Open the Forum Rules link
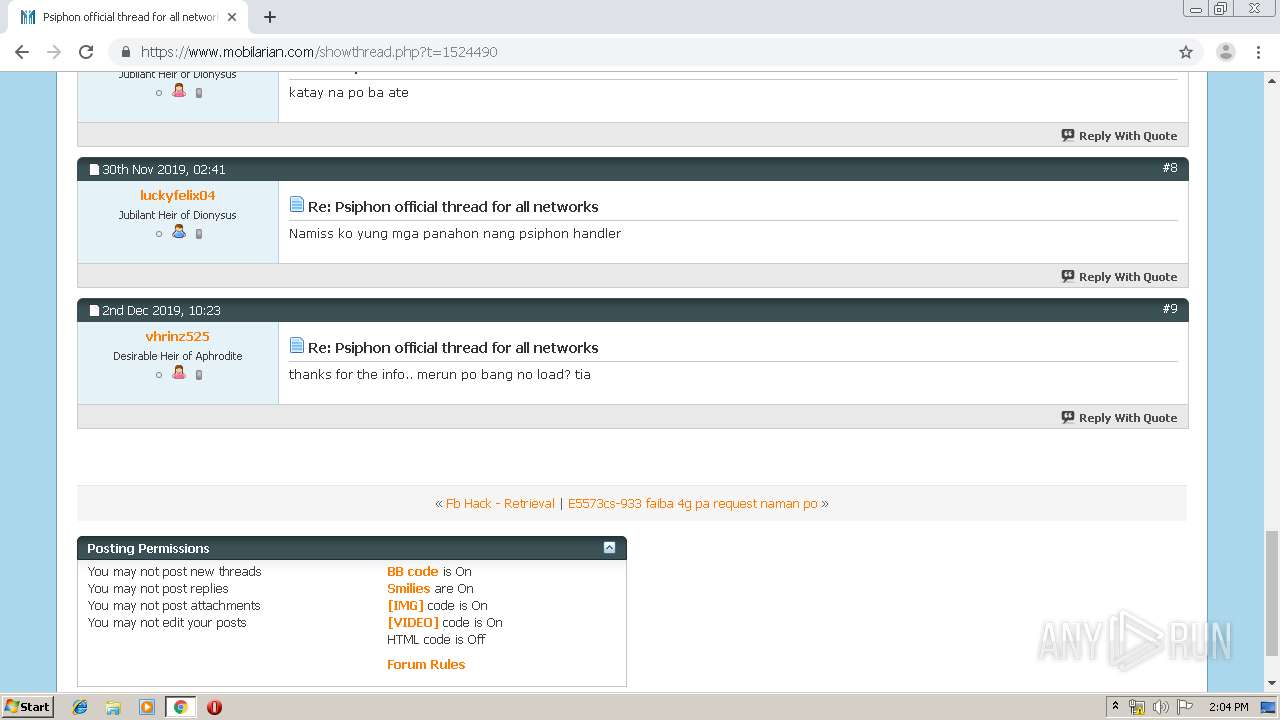Screen dimensions: 1280x720 click(426, 665)
